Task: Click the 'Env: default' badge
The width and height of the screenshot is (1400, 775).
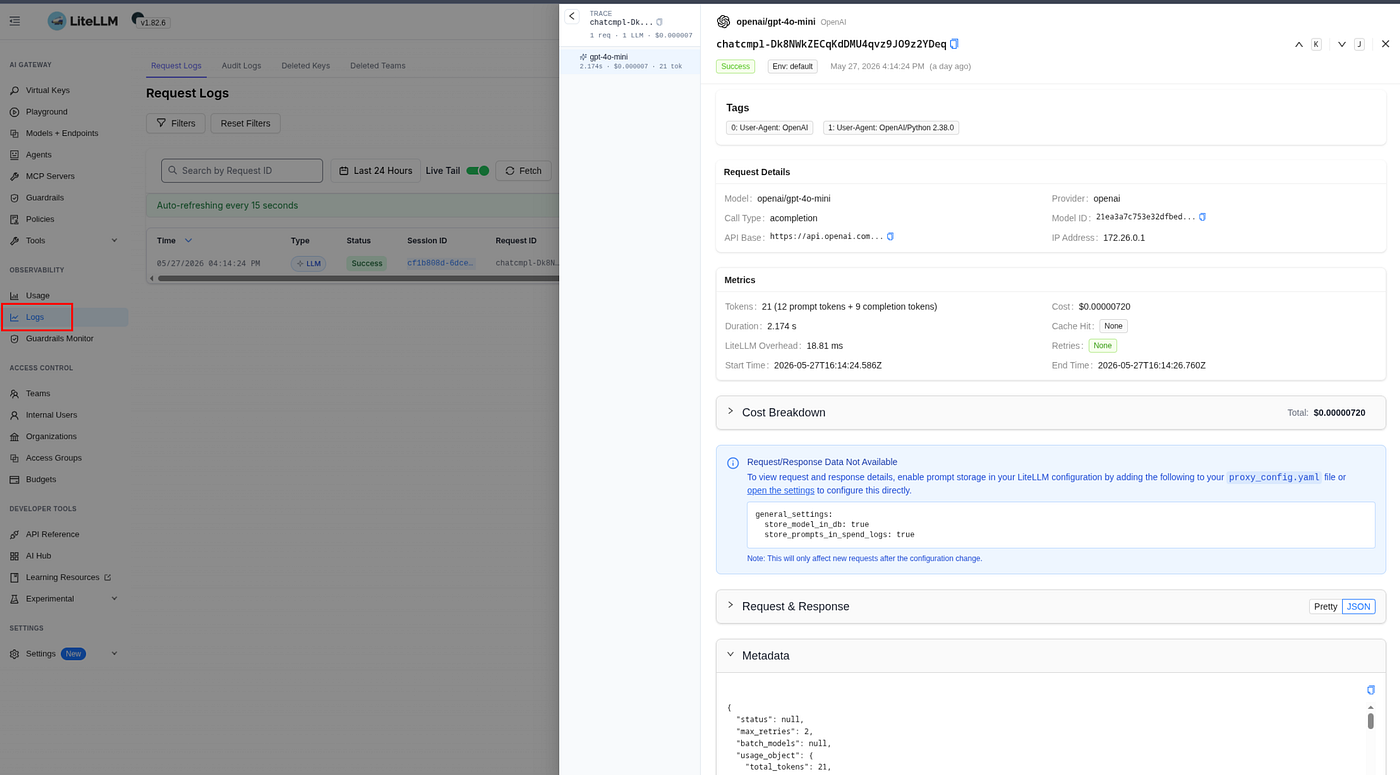Action: coord(792,66)
